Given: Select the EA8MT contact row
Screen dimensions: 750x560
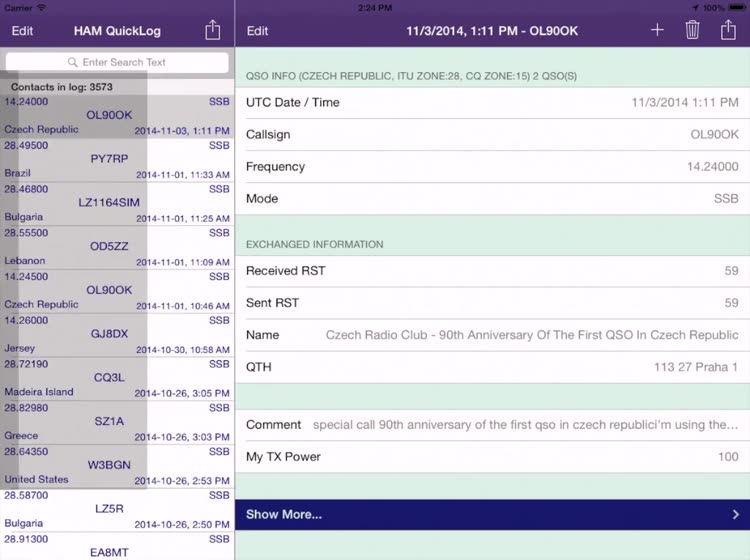Looking at the screenshot, I should click(x=117, y=547).
